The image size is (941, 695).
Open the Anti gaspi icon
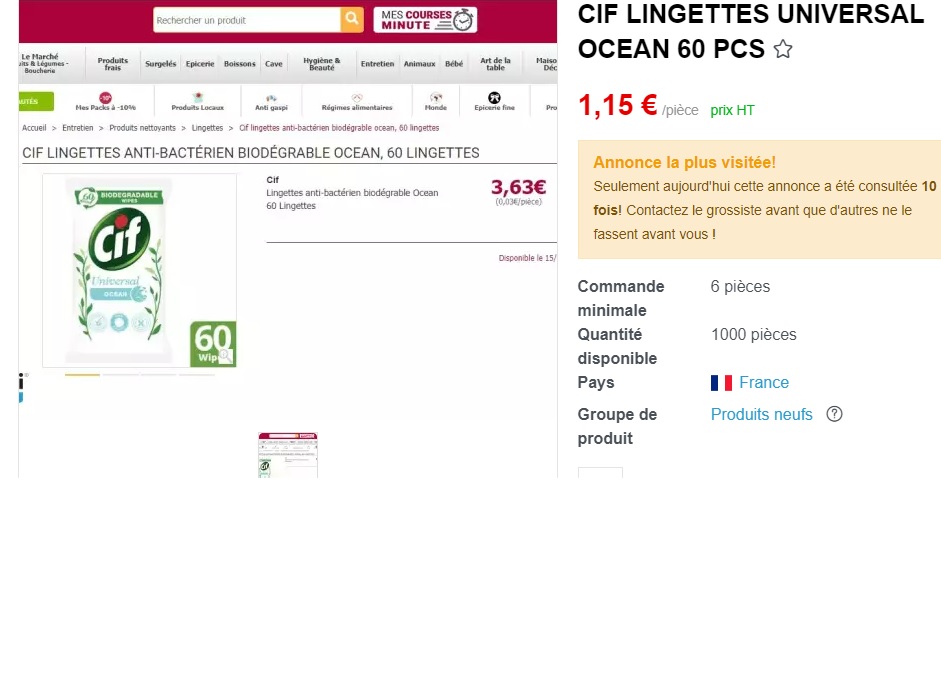click(271, 98)
